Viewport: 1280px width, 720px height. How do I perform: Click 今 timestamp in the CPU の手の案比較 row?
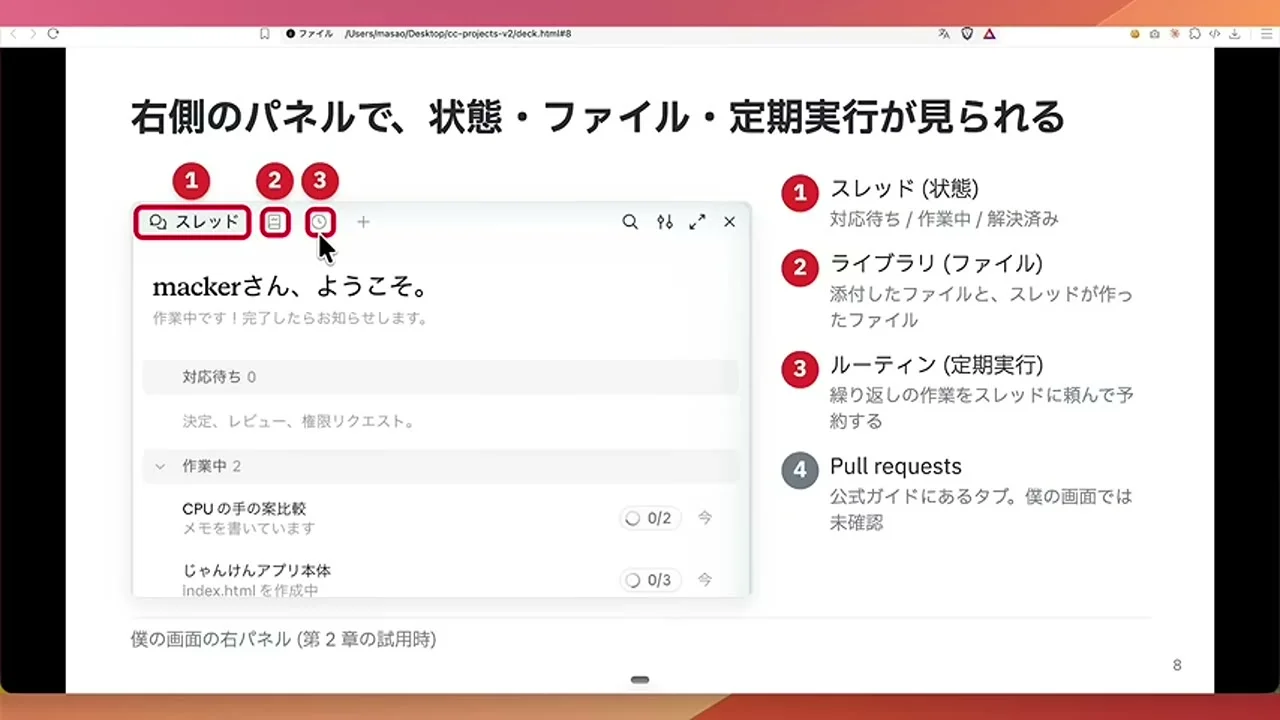pos(705,518)
